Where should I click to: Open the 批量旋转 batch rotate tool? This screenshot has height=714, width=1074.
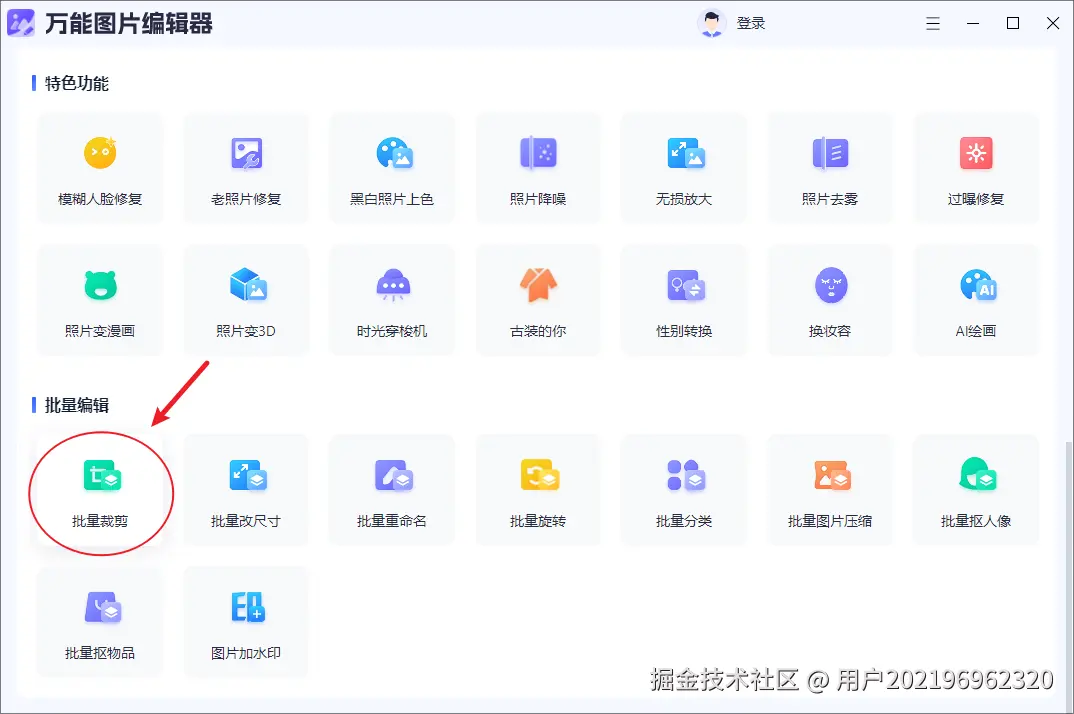point(538,491)
